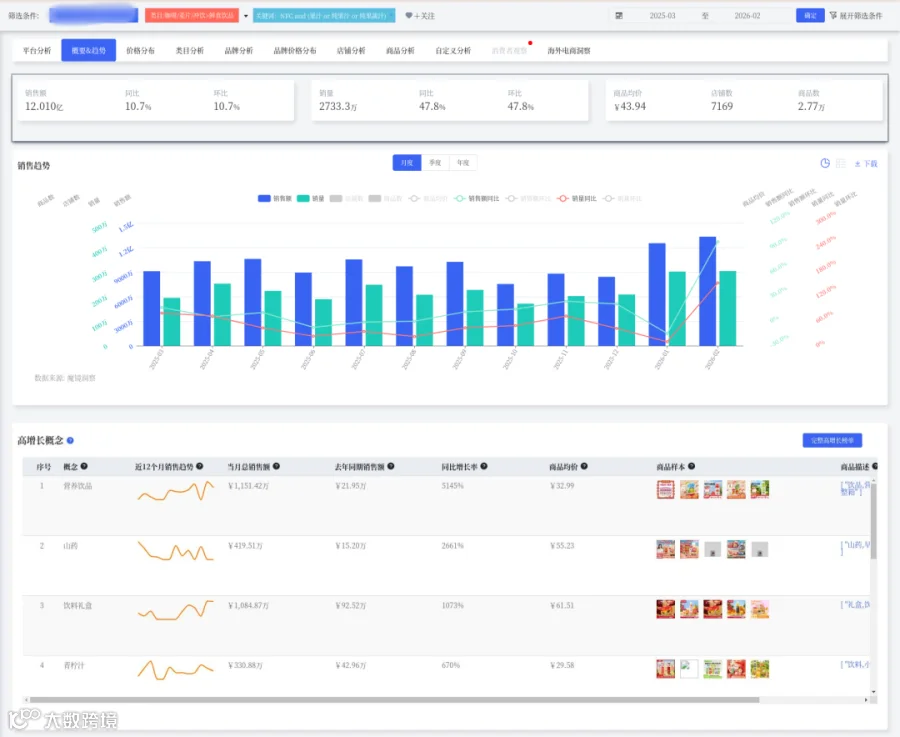Screen dimensions: 900x737
Task: Toggle the teal 销量 legend series
Action: coord(311,199)
